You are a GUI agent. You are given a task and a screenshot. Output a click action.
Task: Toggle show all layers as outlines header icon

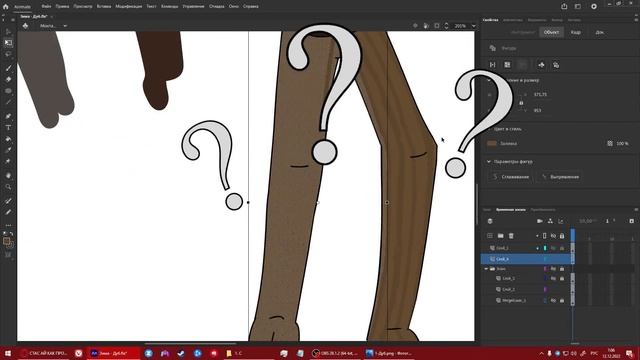point(544,236)
